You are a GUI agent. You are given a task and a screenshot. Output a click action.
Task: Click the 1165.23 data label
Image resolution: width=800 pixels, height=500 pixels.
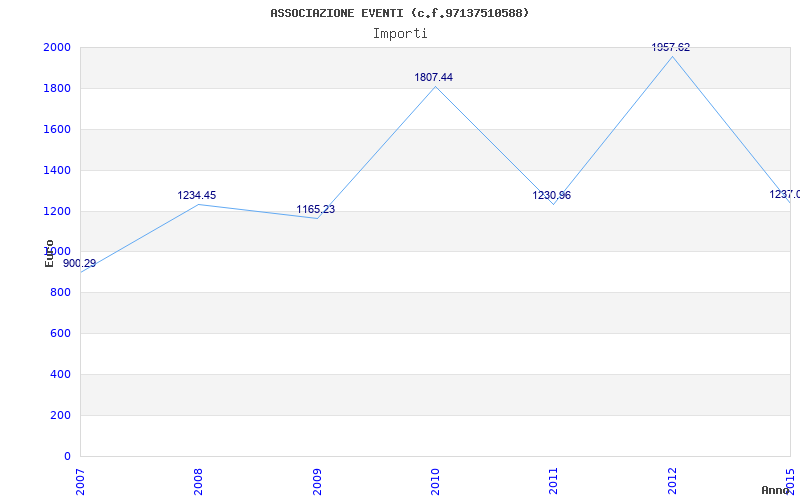coord(315,209)
